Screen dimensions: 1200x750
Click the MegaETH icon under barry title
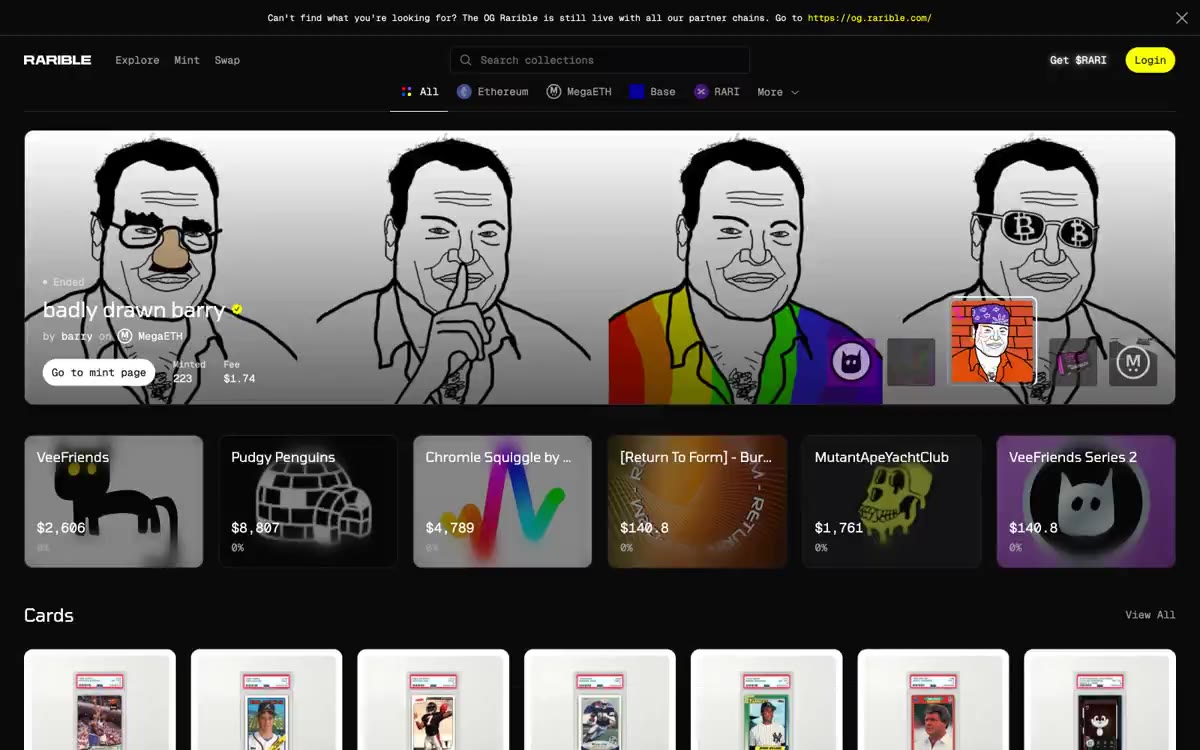click(x=125, y=336)
